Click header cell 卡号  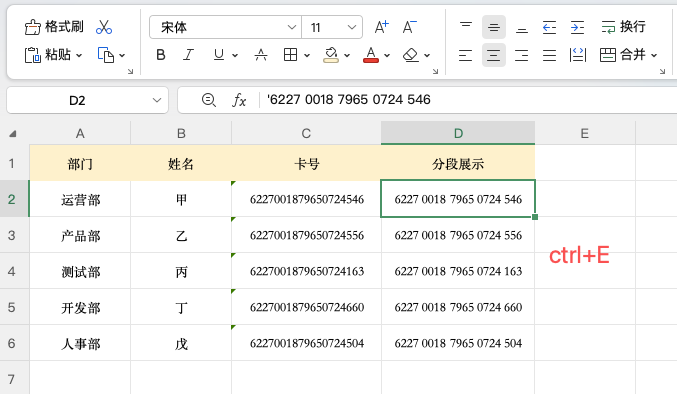click(x=306, y=163)
